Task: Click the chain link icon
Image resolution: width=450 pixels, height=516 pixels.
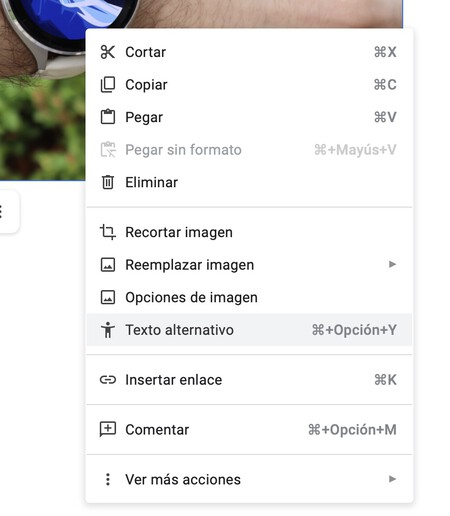Action: point(108,380)
